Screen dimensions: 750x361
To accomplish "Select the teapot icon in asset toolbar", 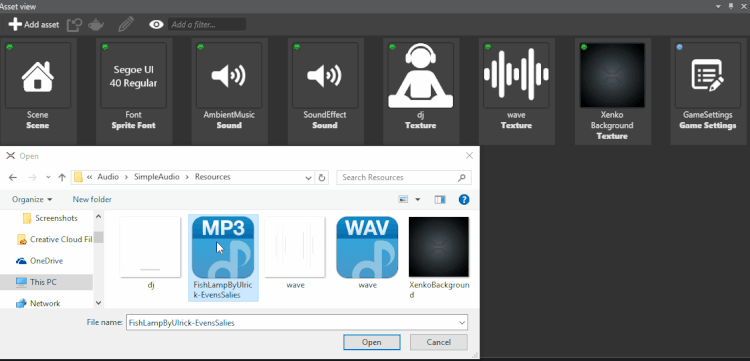I will coord(97,24).
